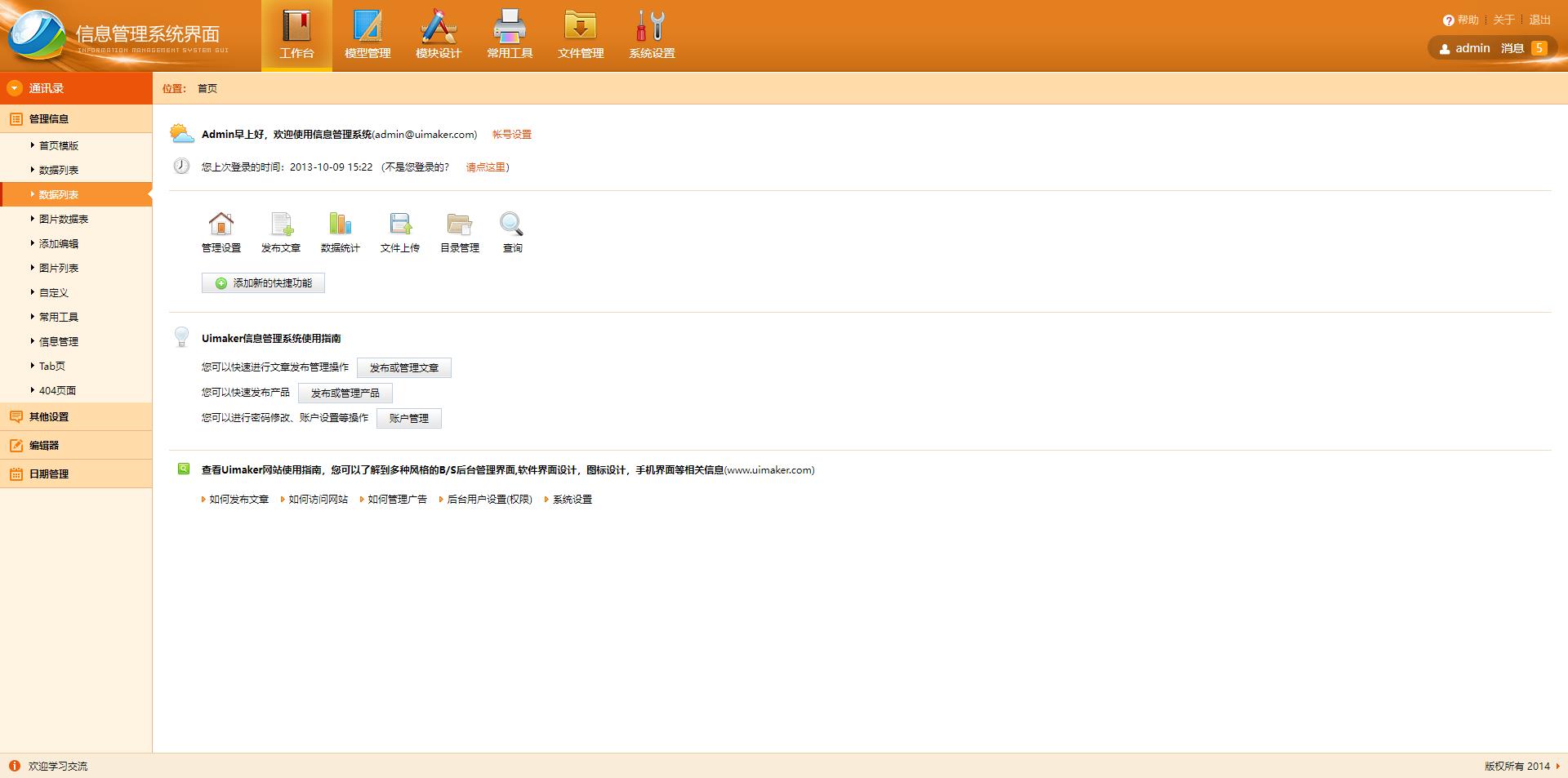
Task: Click the weather sun-cloud icon
Action: [181, 134]
